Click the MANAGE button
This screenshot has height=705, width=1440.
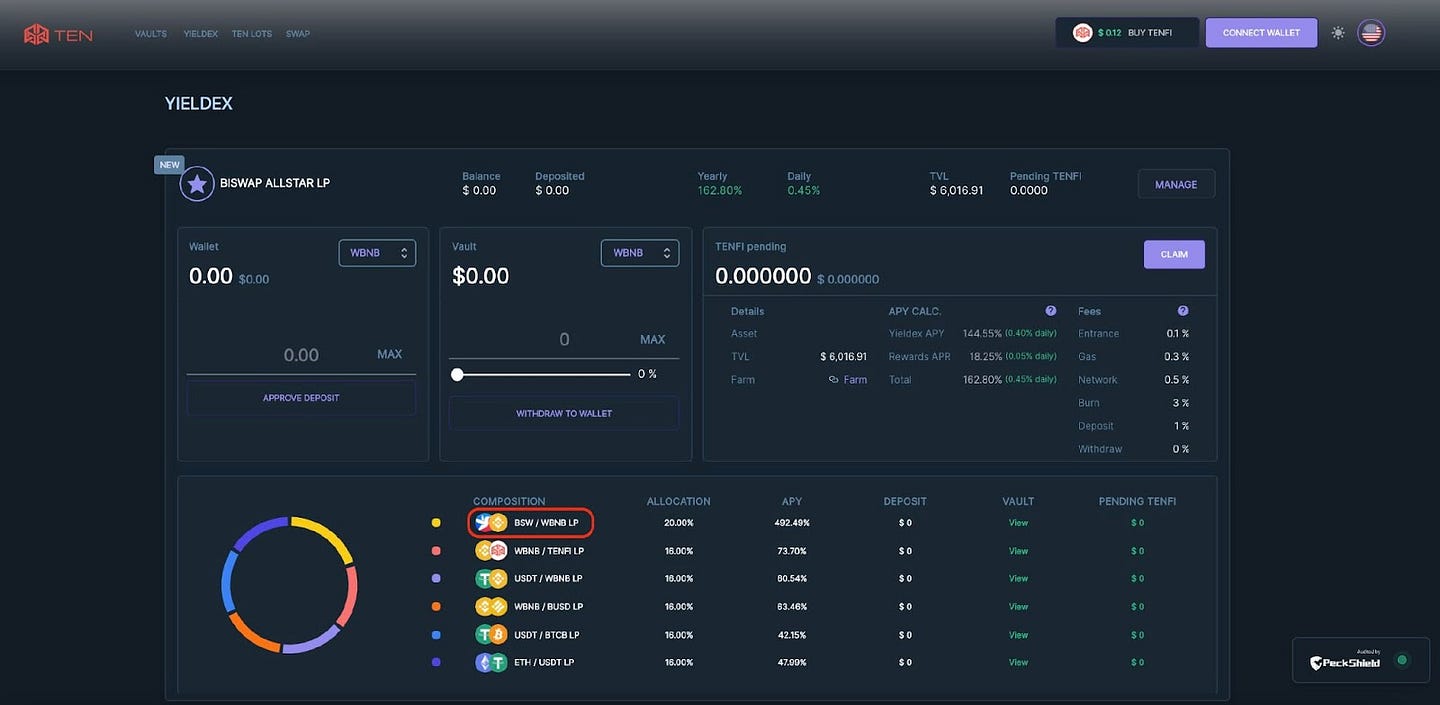[x=1176, y=184]
